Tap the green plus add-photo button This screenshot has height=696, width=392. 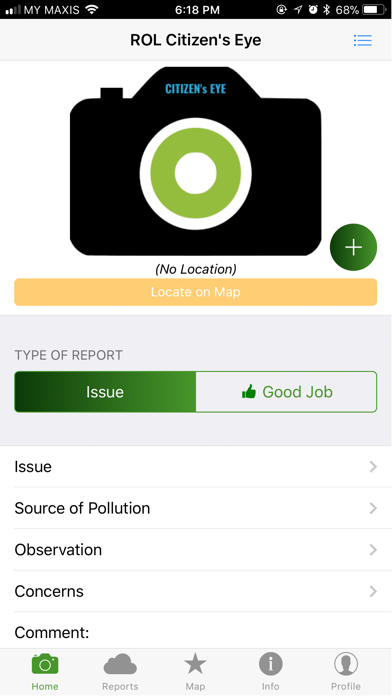(x=353, y=247)
